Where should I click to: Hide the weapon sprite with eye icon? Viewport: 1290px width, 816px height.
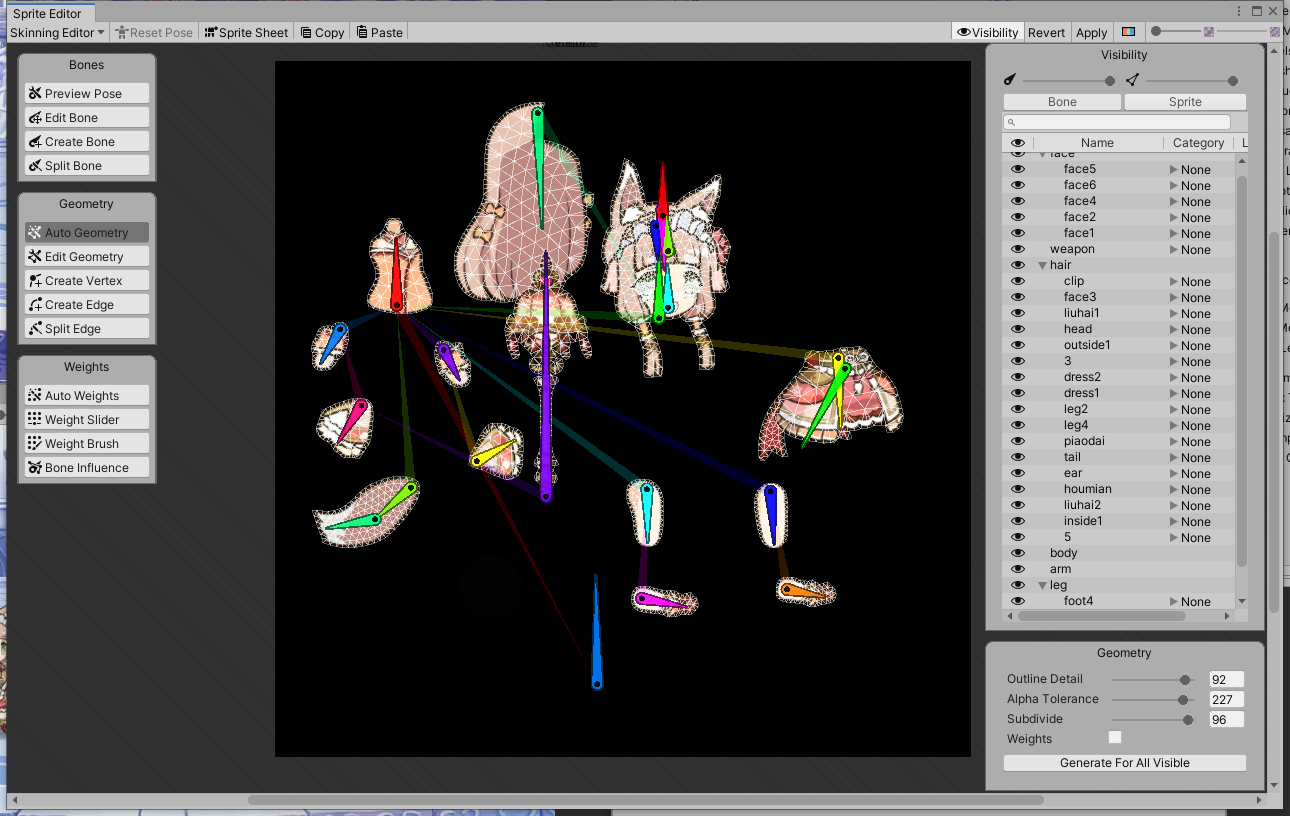pyautogui.click(x=1018, y=249)
